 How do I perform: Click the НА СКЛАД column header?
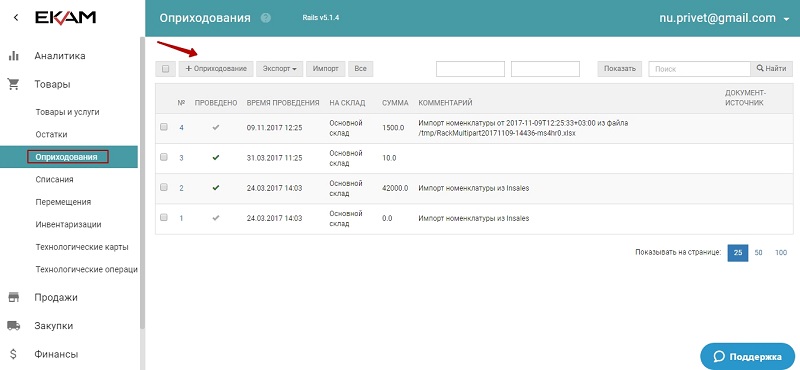[x=347, y=103]
